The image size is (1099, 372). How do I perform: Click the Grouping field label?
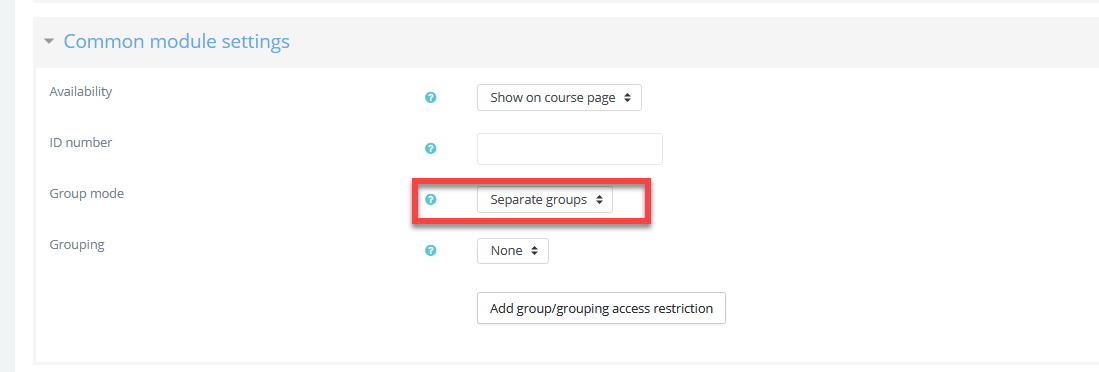(x=77, y=245)
